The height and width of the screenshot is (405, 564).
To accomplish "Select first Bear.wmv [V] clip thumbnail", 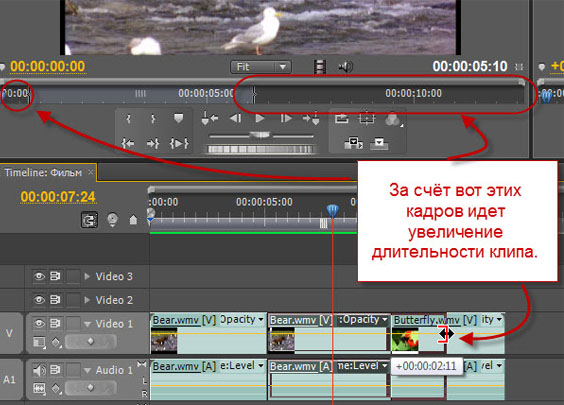I will click(164, 340).
